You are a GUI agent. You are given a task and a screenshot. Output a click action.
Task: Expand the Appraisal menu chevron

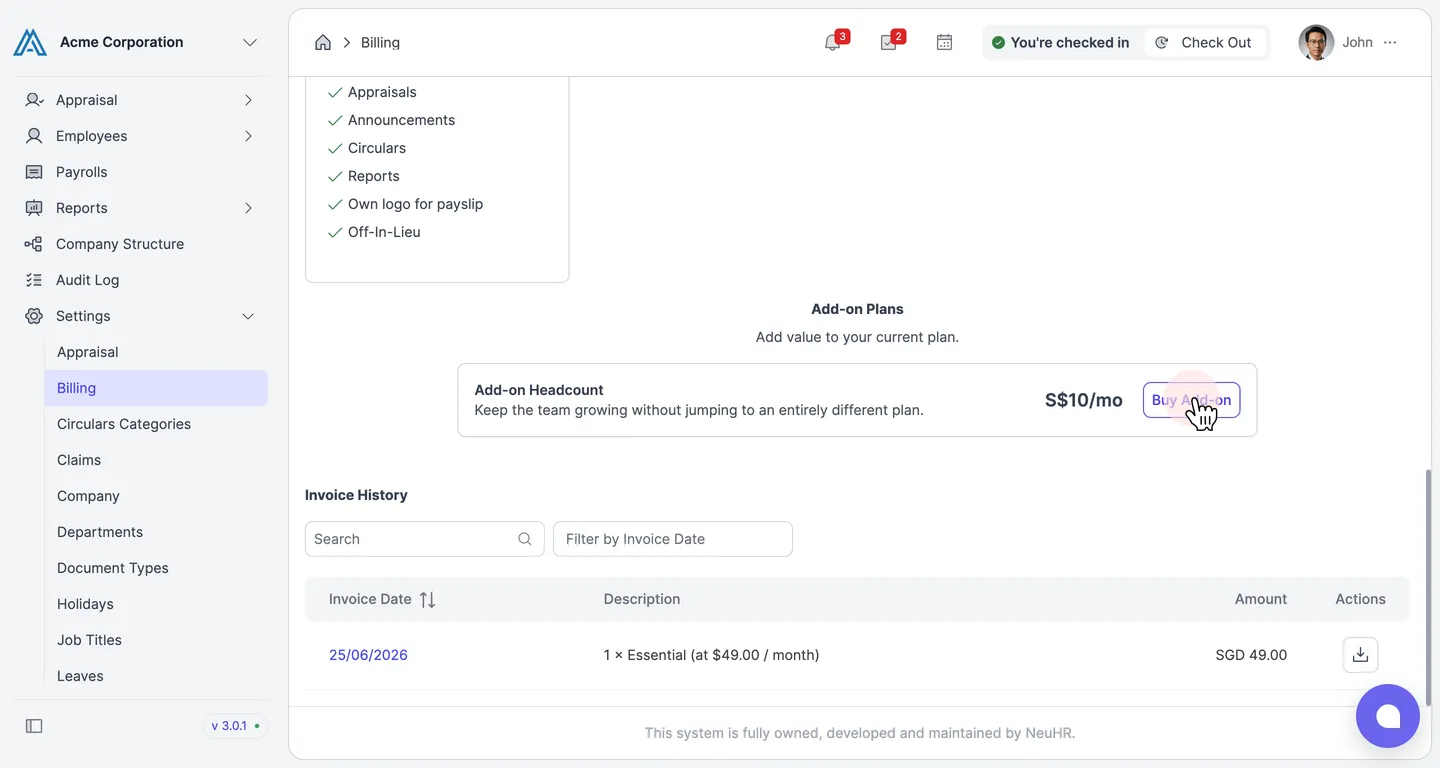pyautogui.click(x=248, y=100)
